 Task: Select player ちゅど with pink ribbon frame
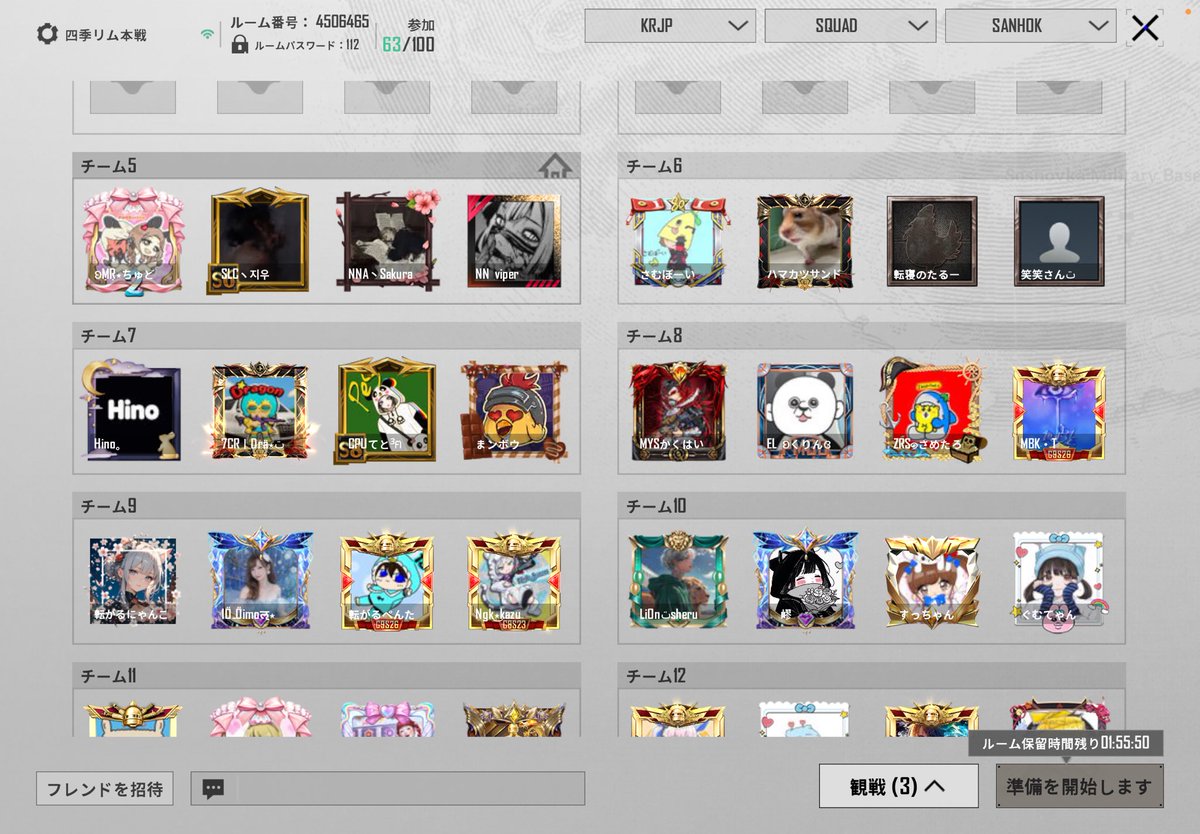[x=133, y=243]
